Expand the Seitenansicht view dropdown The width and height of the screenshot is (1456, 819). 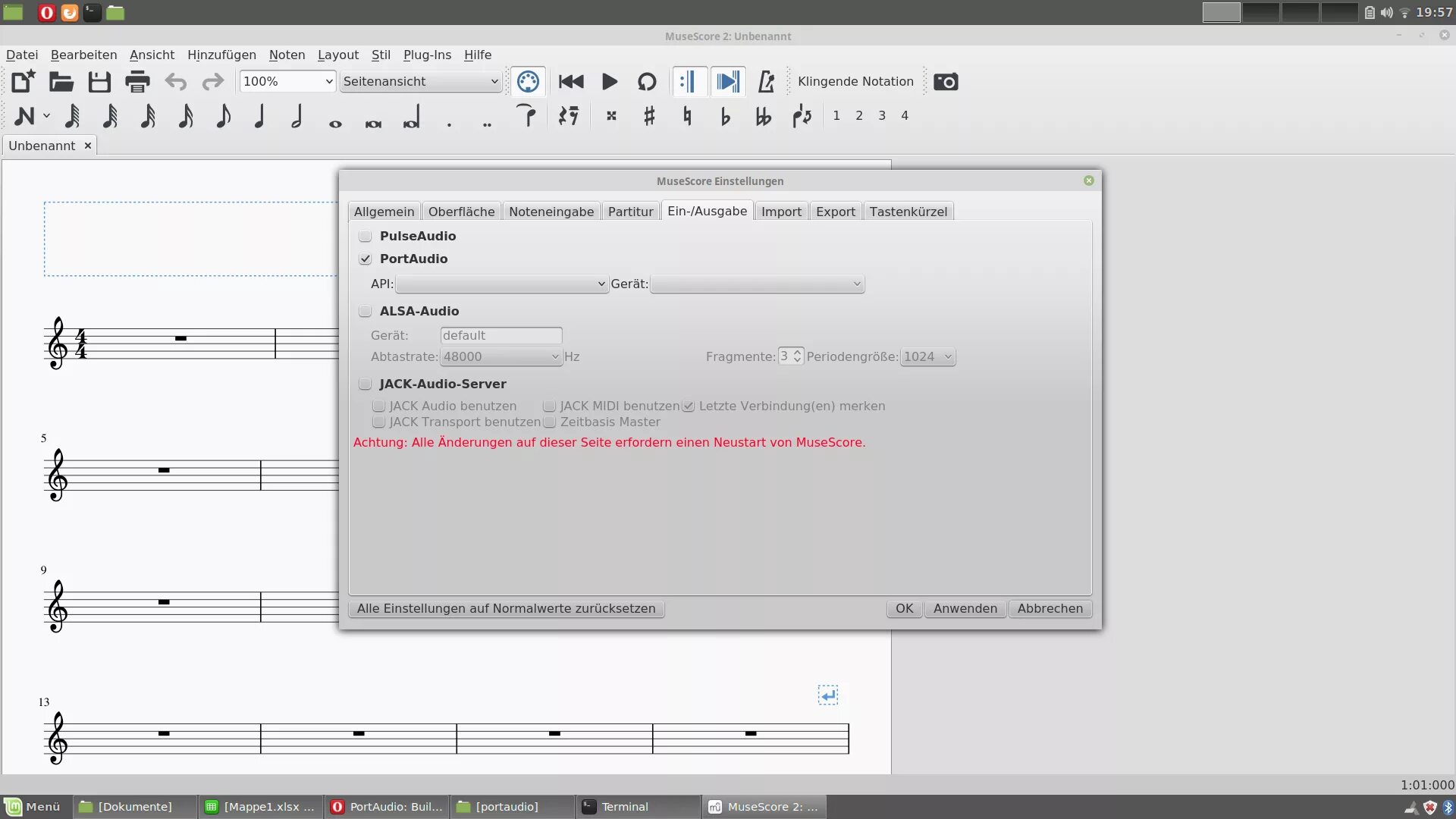coord(420,81)
